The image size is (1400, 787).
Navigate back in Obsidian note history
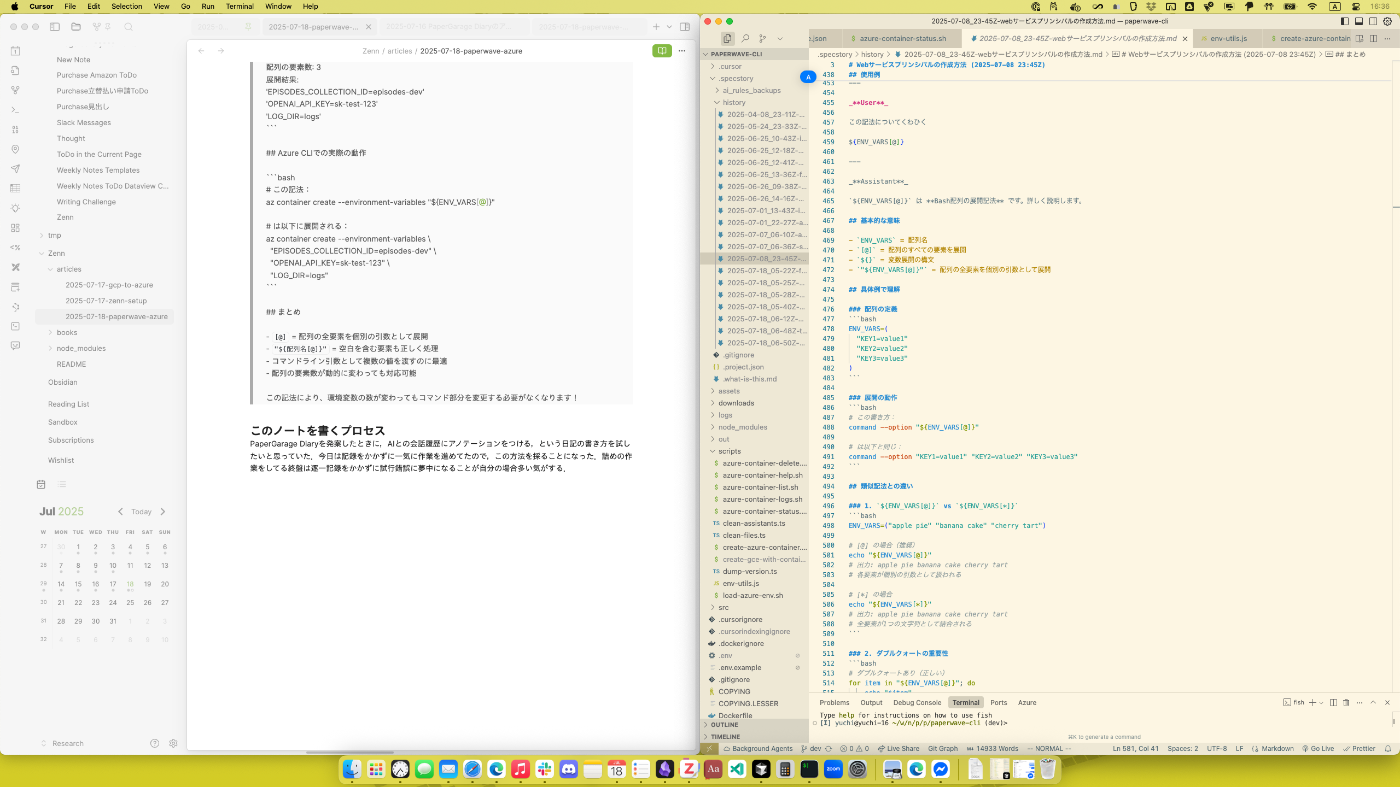pos(201,51)
